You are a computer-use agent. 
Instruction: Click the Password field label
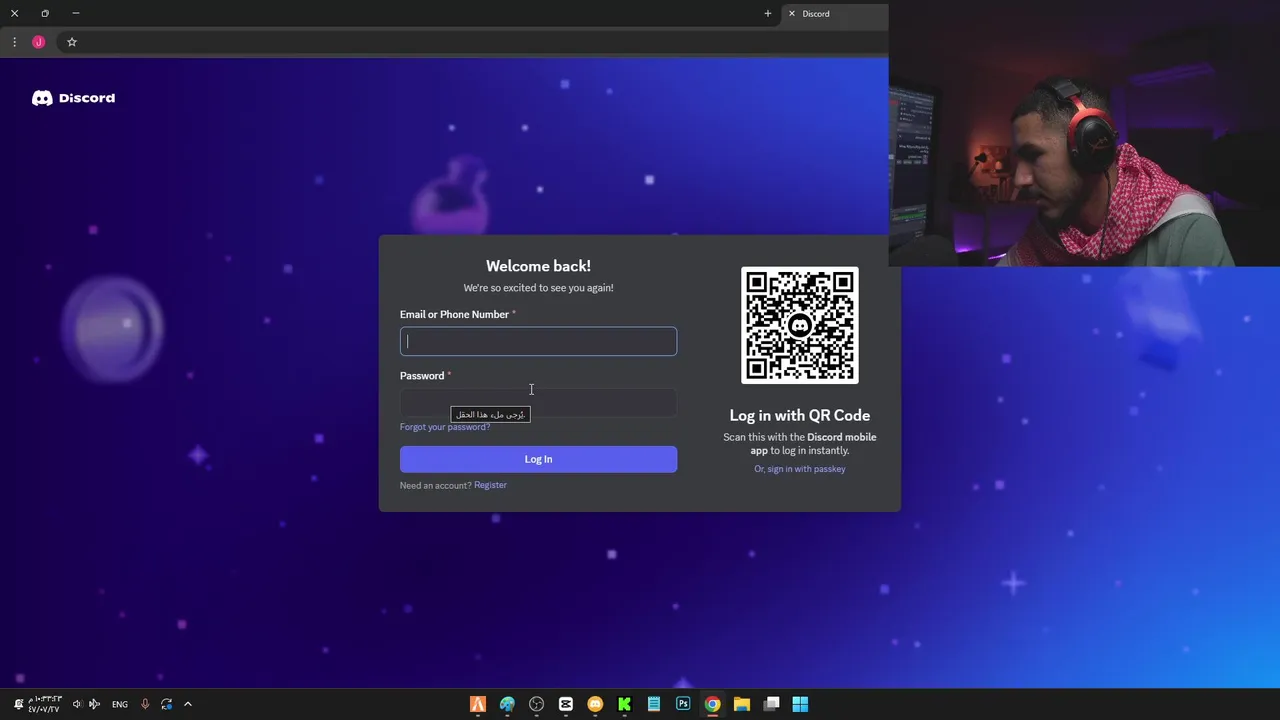[x=422, y=376]
